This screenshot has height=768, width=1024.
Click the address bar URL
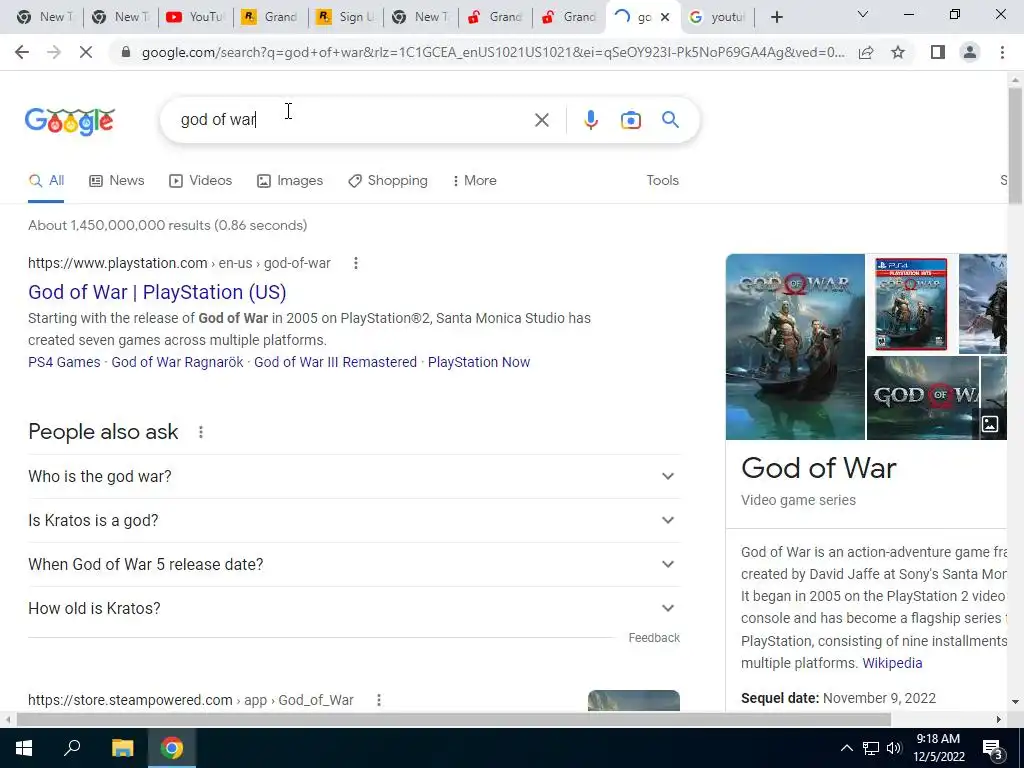(x=493, y=52)
